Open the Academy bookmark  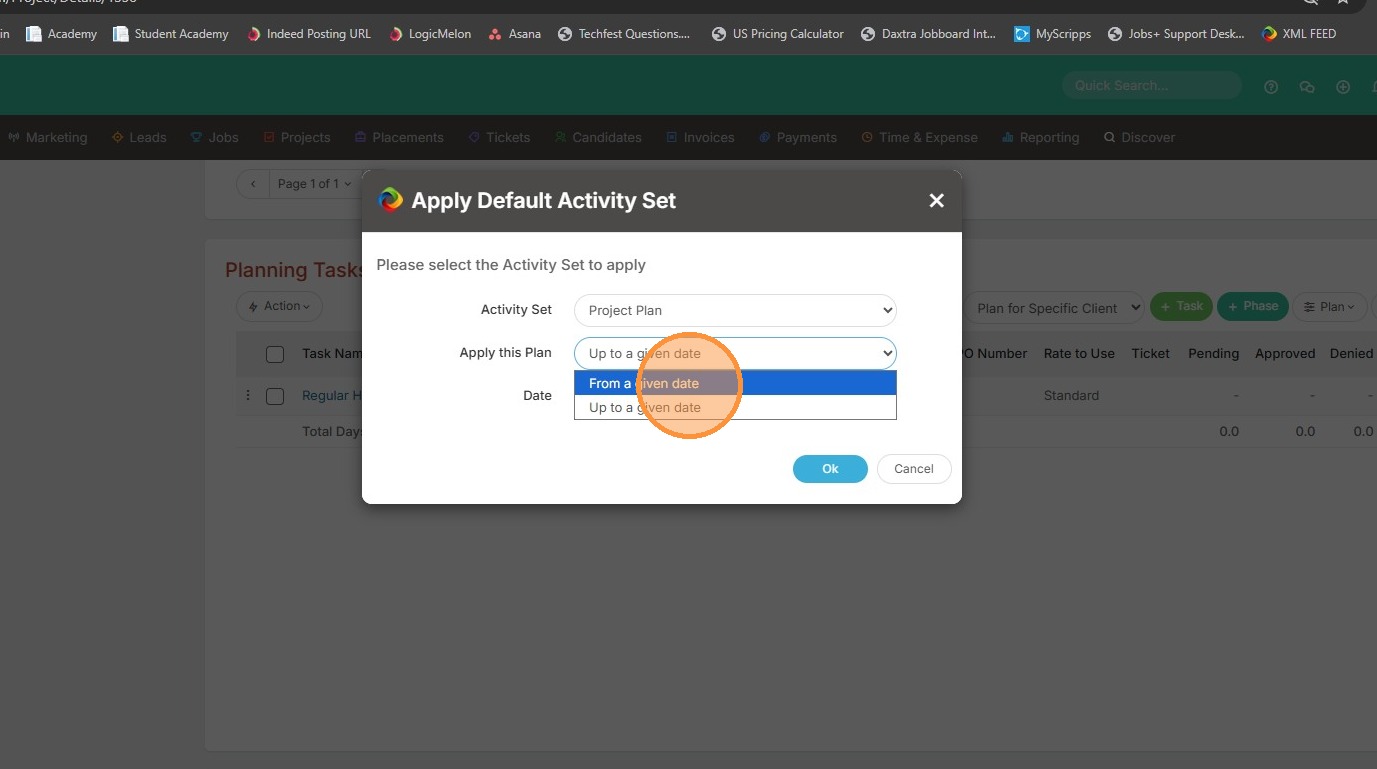pyautogui.click(x=62, y=34)
